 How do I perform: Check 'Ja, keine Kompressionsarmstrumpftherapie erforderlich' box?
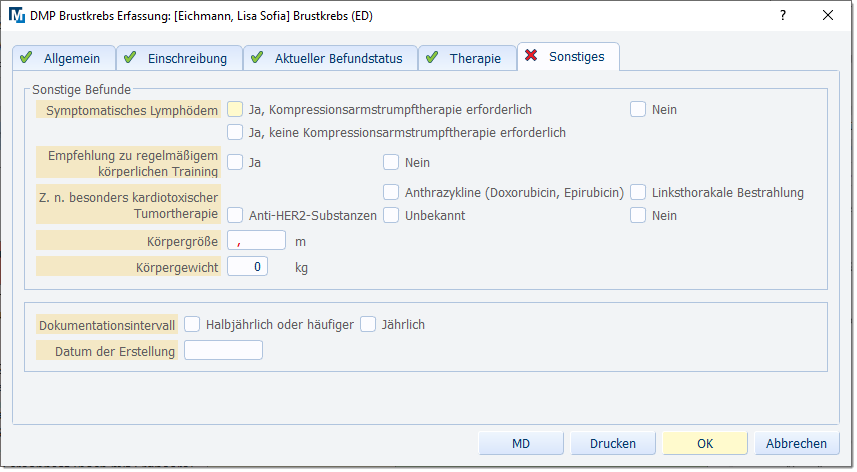(235, 132)
